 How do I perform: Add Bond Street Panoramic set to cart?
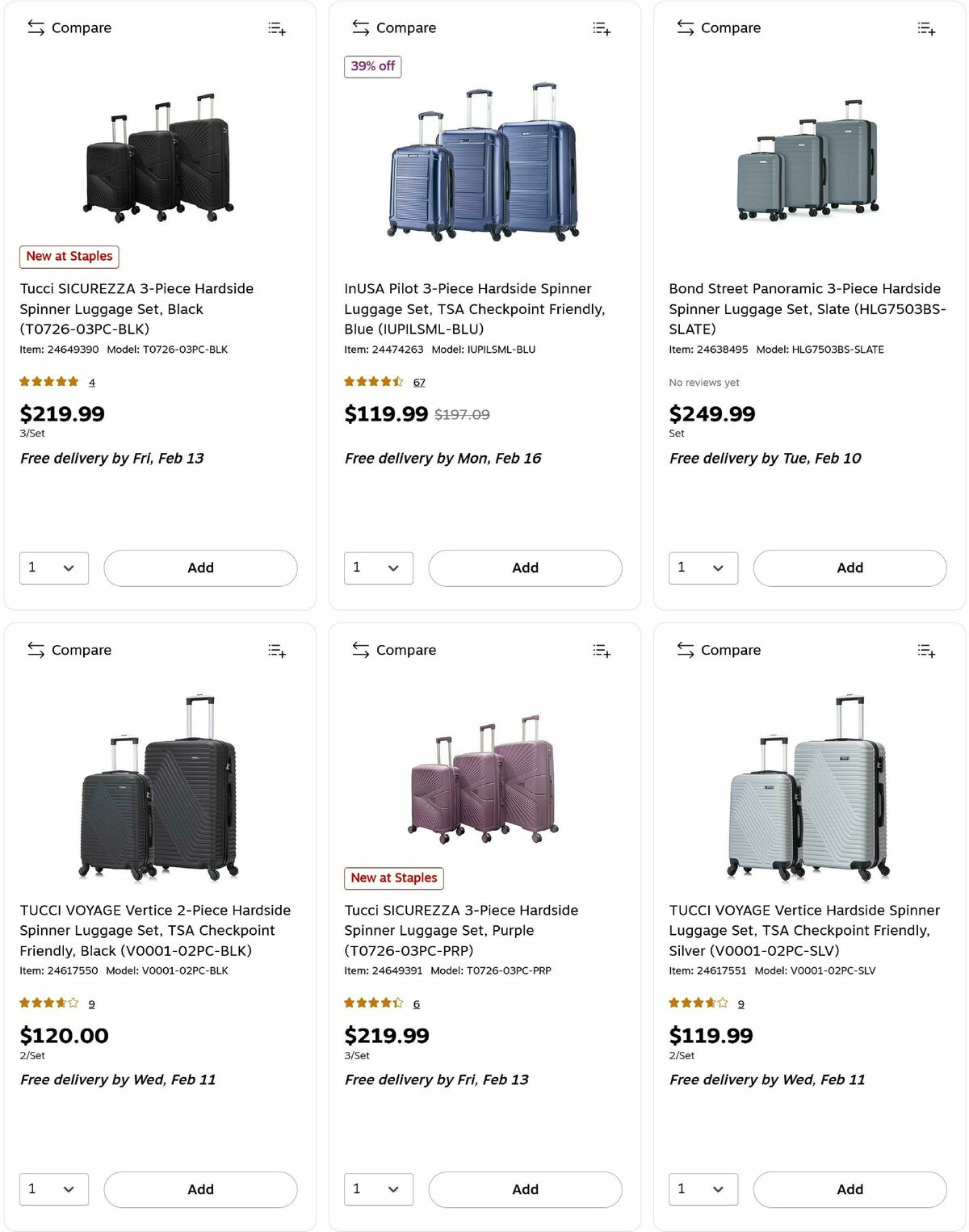pos(849,568)
